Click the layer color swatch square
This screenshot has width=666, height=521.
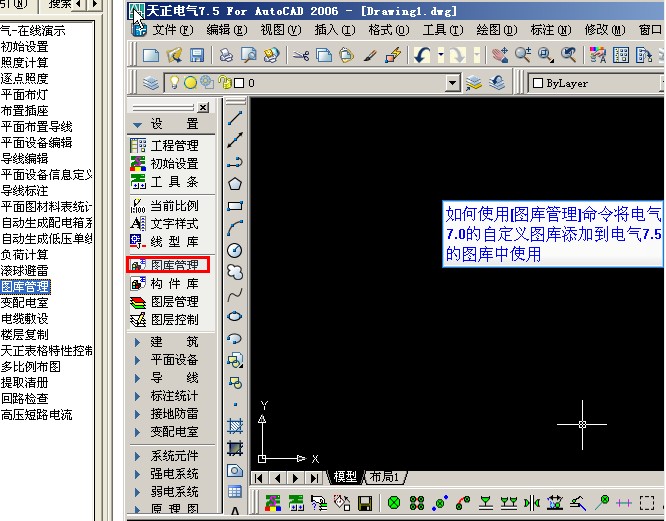tap(239, 83)
